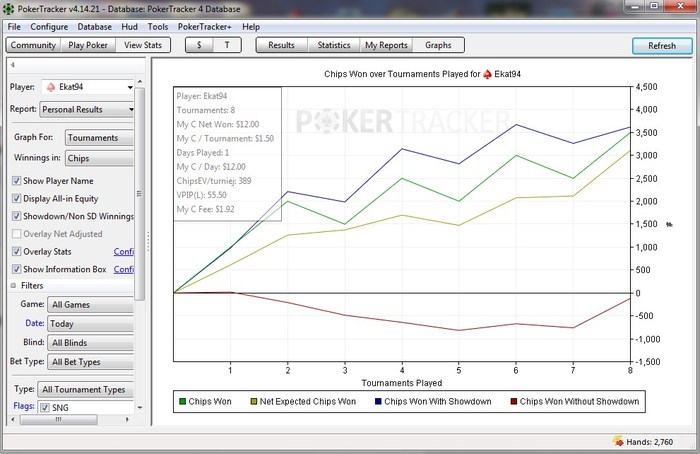Screen dimensions: 700x454
Task: Open the Hud menu
Action: coord(129,27)
